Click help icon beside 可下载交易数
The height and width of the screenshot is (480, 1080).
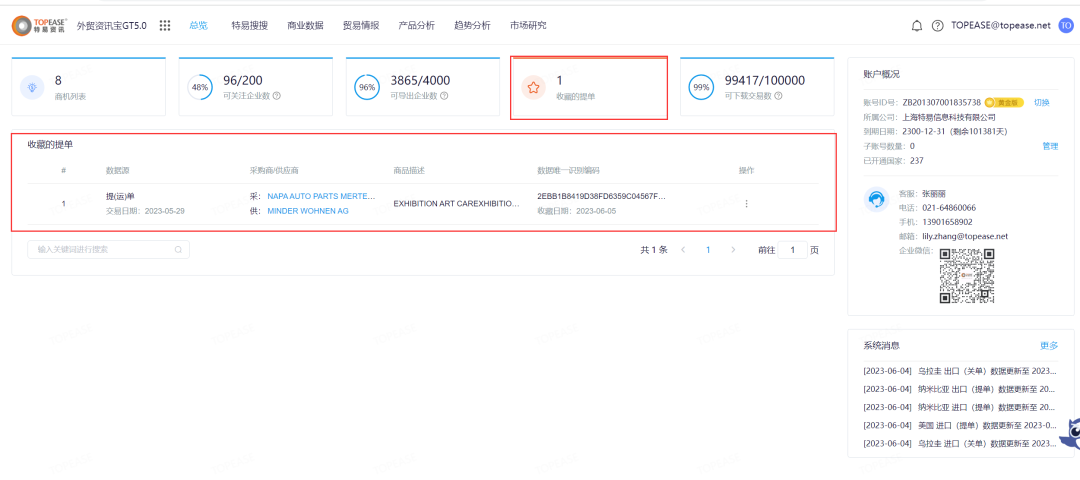tap(778, 96)
